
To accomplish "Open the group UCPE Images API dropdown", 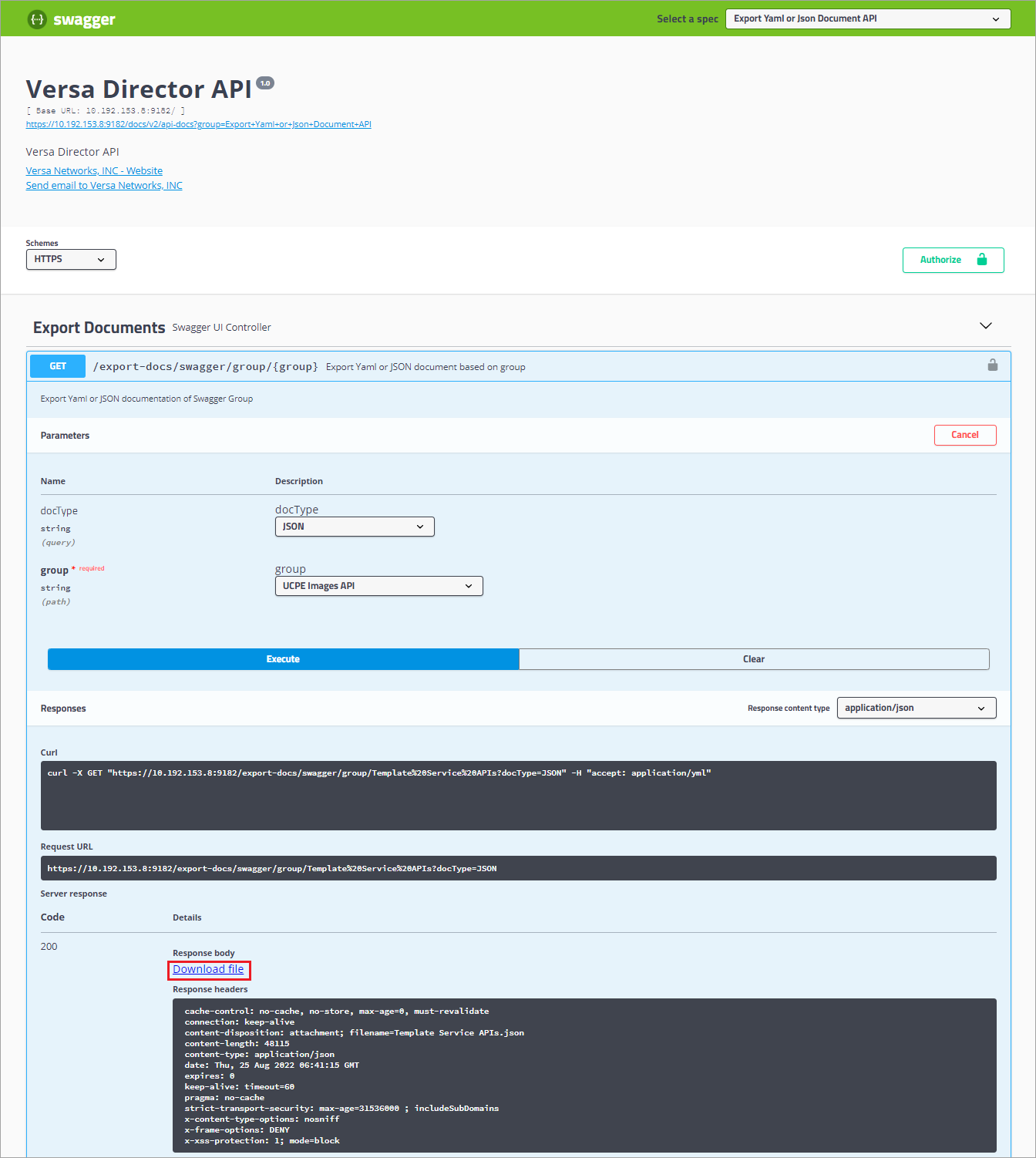I will click(x=378, y=586).
